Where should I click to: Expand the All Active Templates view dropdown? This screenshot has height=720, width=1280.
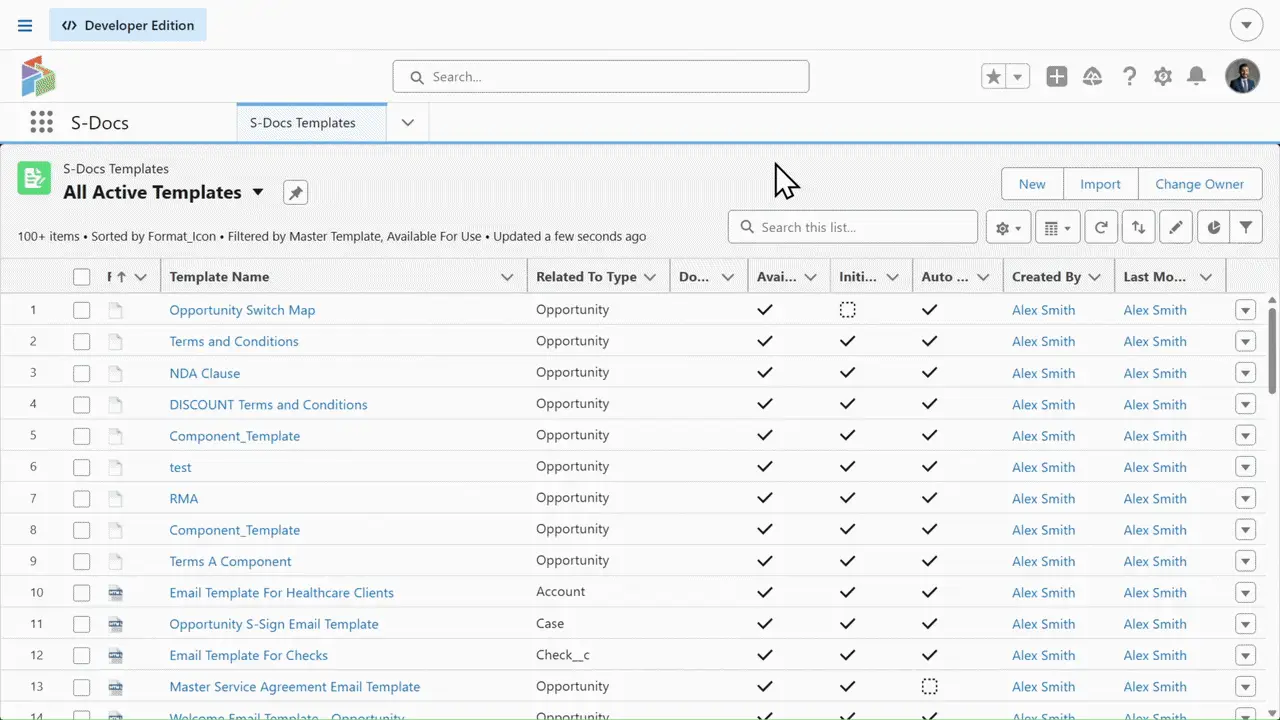tap(258, 192)
